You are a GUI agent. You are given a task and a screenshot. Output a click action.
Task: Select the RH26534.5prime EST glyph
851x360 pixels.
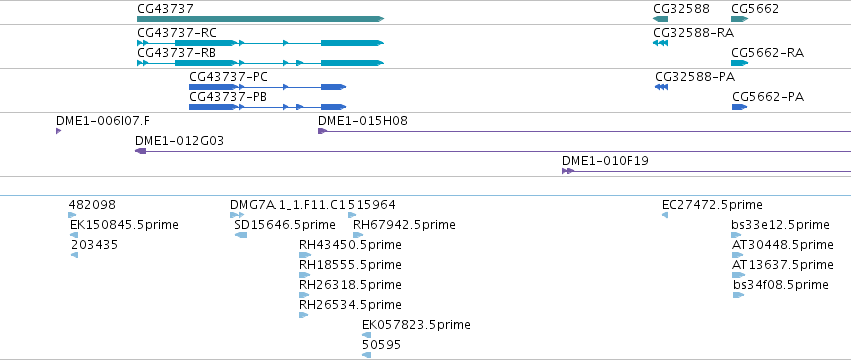tap(303, 315)
